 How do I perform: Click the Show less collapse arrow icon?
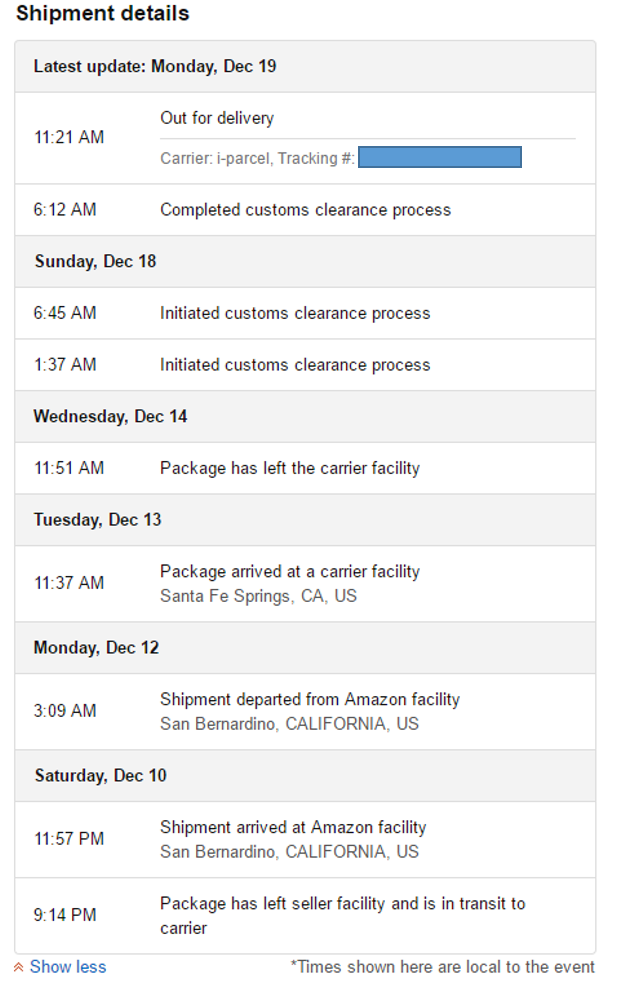19,967
